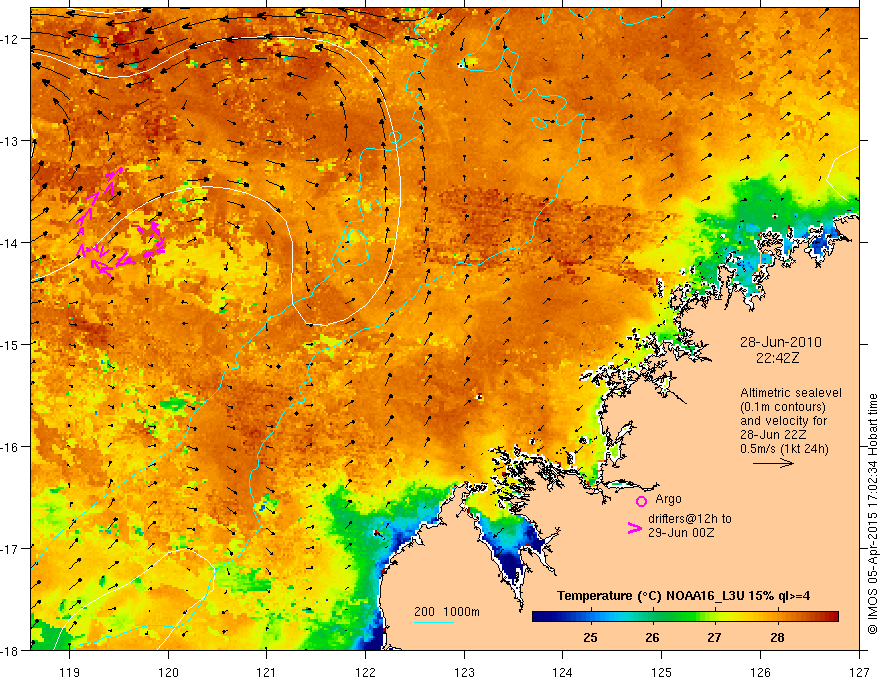Select the '28-Jun 22Z' caption line
Viewport: 880px width, 680px height.
coord(773,435)
